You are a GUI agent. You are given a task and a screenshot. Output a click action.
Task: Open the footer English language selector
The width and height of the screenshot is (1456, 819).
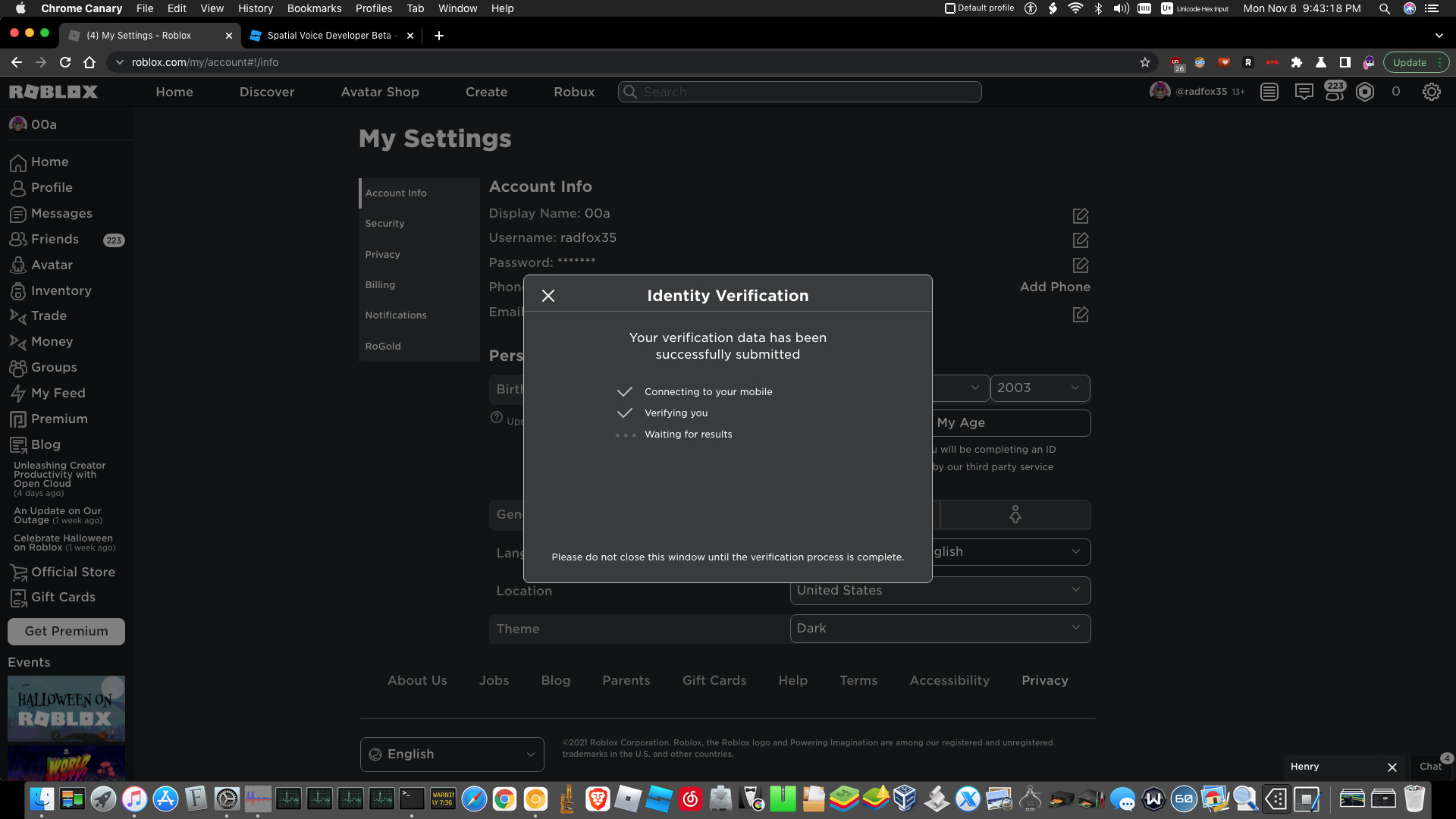tap(452, 754)
